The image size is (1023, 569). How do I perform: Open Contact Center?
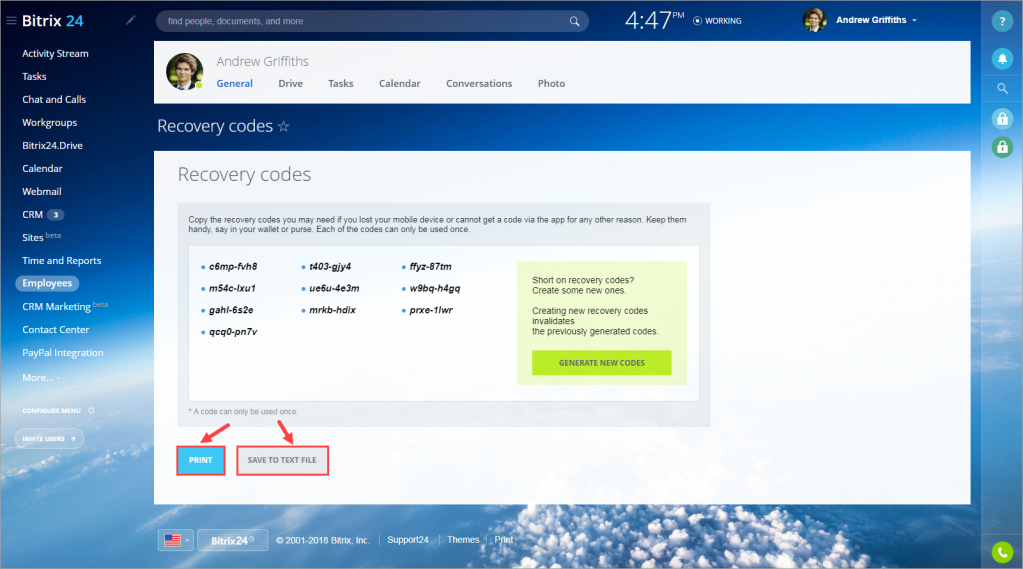[x=55, y=330]
